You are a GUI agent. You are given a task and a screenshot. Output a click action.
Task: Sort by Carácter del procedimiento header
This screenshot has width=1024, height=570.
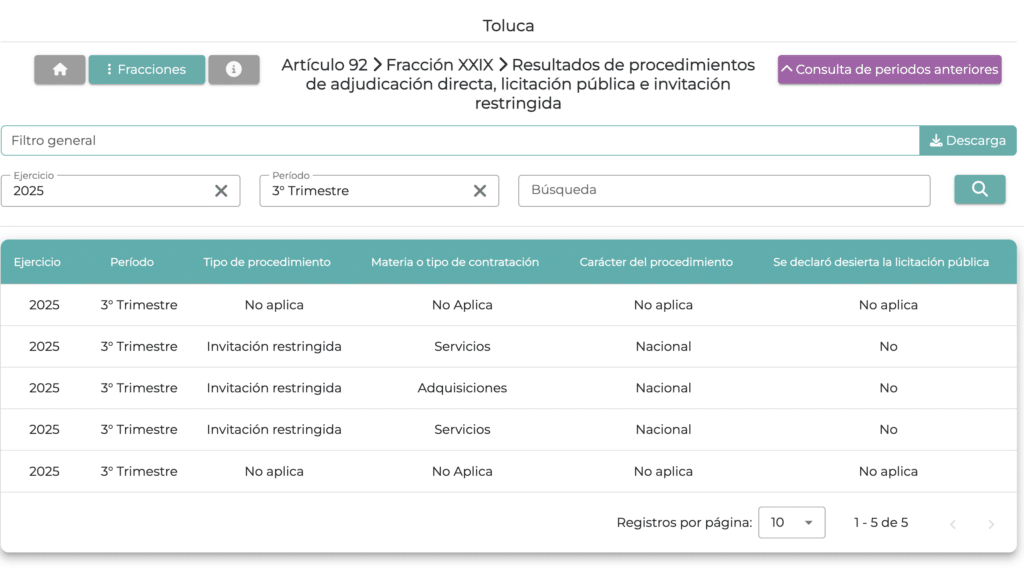[656, 262]
